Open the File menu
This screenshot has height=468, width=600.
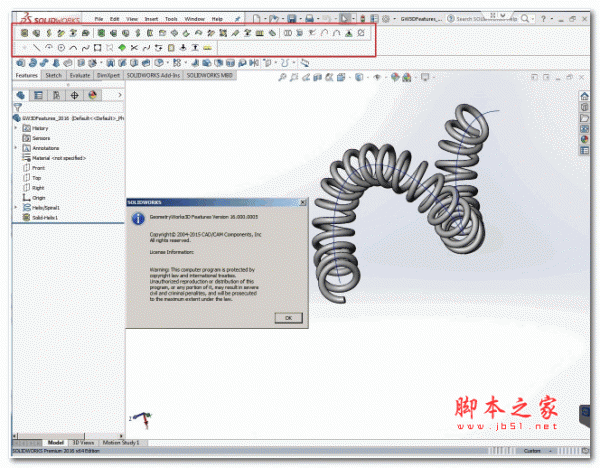point(99,19)
